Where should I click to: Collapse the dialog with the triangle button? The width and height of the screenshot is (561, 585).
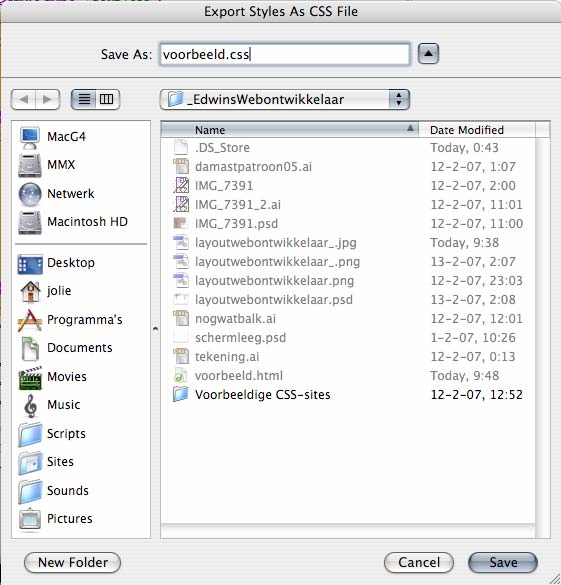(428, 54)
